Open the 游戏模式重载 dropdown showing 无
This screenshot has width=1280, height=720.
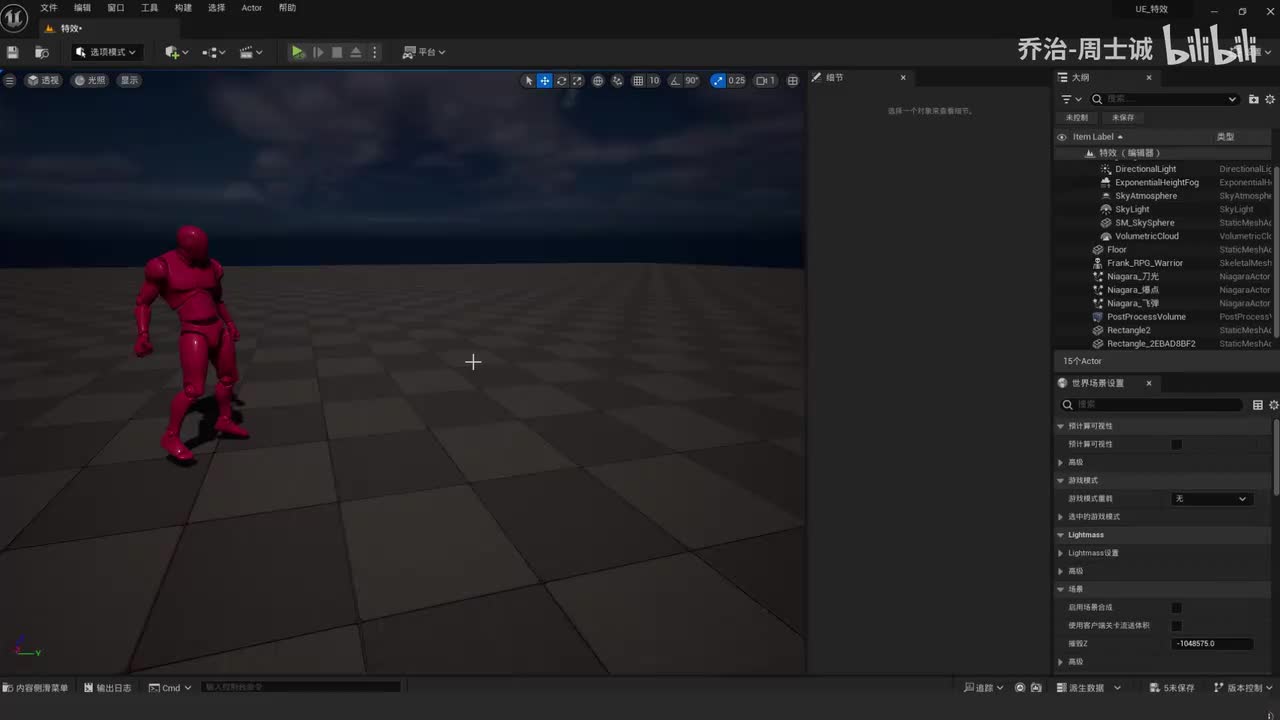(x=1212, y=499)
